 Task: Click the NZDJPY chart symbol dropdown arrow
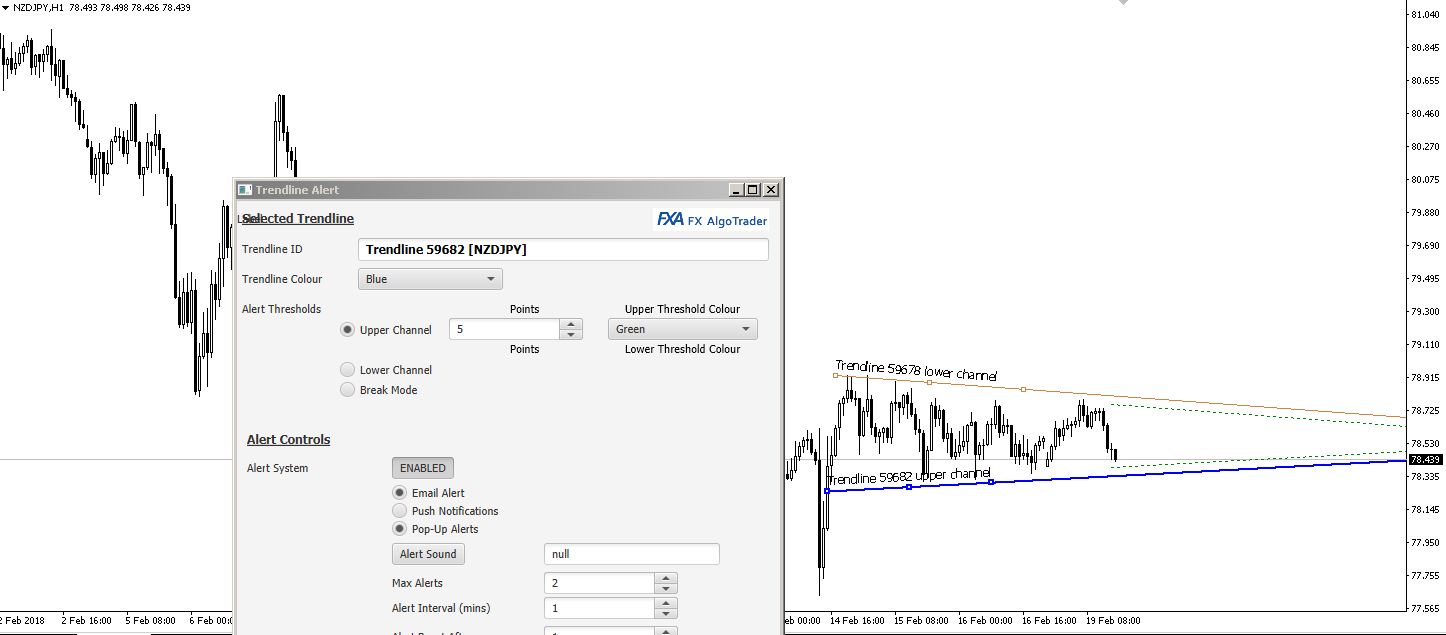tap(6, 7)
